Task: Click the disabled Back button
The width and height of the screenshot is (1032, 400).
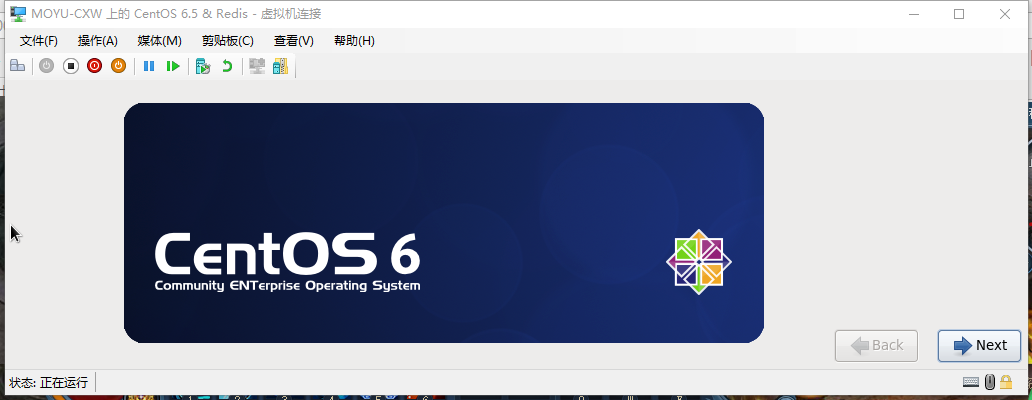Action: tap(876, 345)
